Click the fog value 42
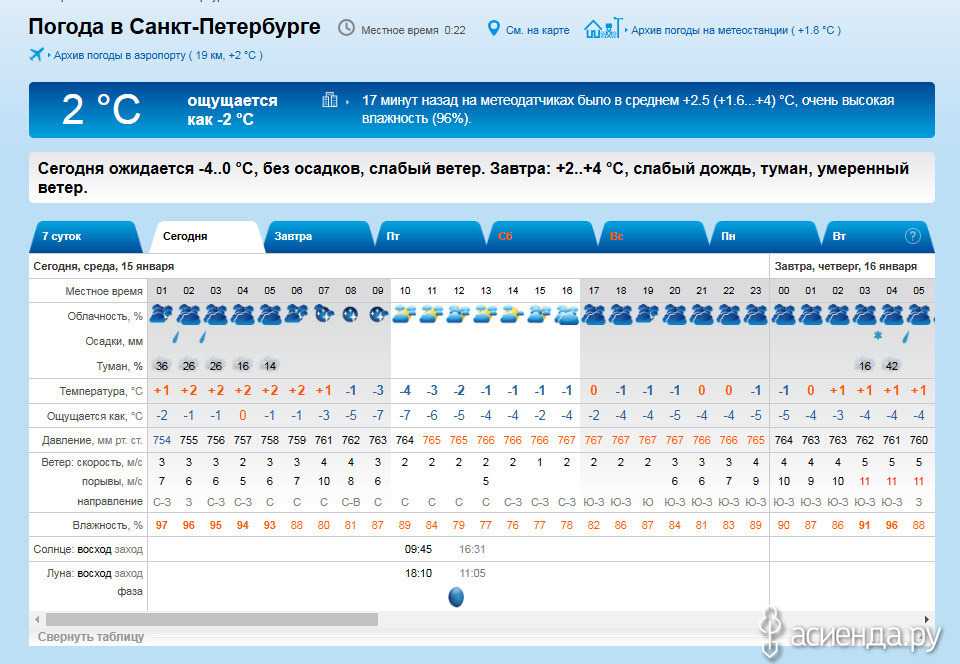This screenshot has height=664, width=960. point(891,366)
